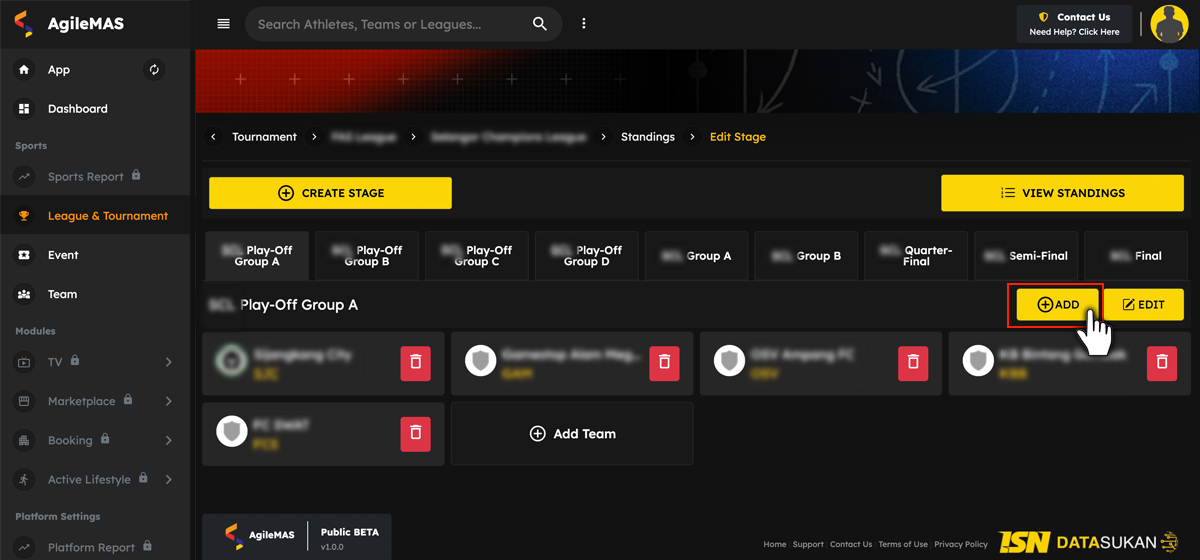Open the Privacy Policy footer link
Screen dimensions: 1200x560
pyautogui.click(x=961, y=544)
